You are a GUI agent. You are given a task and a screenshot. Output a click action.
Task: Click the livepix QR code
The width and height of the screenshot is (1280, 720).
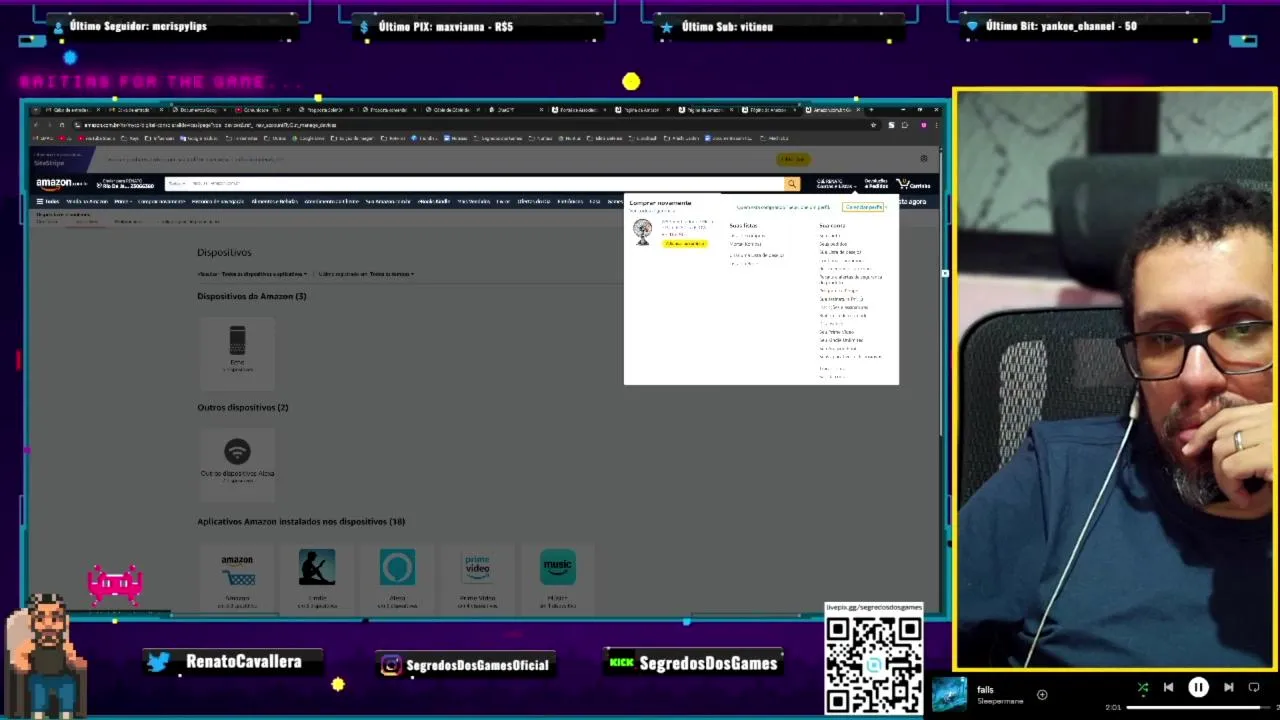coord(874,664)
